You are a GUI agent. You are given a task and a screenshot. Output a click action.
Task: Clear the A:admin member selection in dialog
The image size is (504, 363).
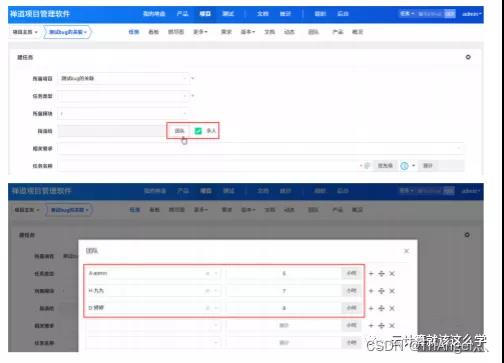207,274
